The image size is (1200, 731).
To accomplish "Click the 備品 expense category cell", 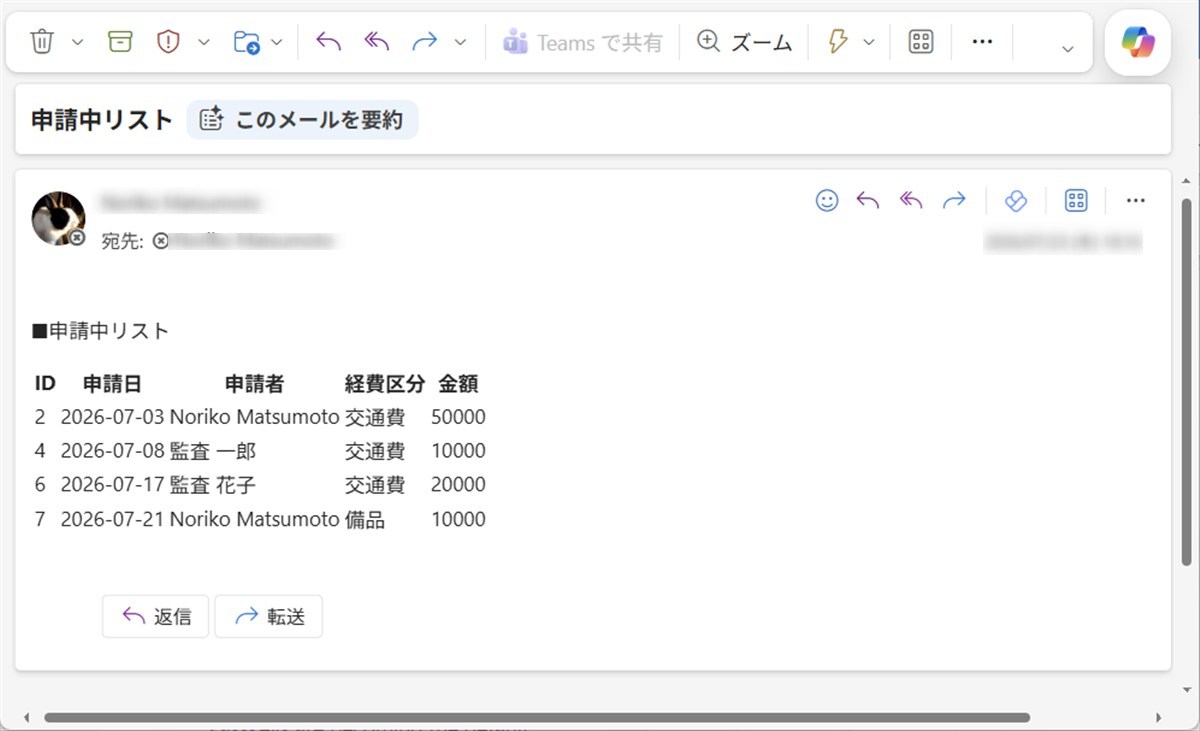I will pos(365,520).
